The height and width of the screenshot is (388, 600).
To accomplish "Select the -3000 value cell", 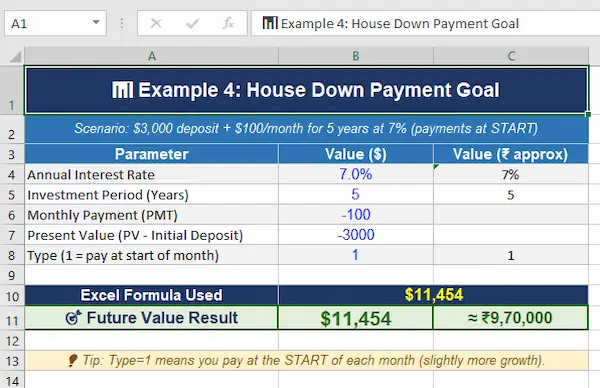I will (356, 235).
